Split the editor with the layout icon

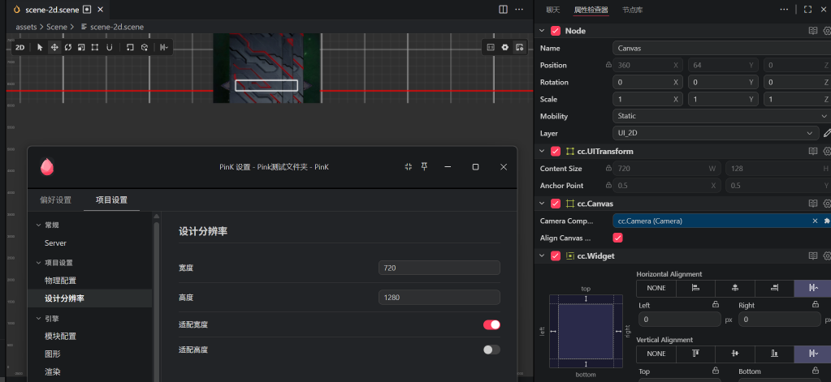point(503,9)
